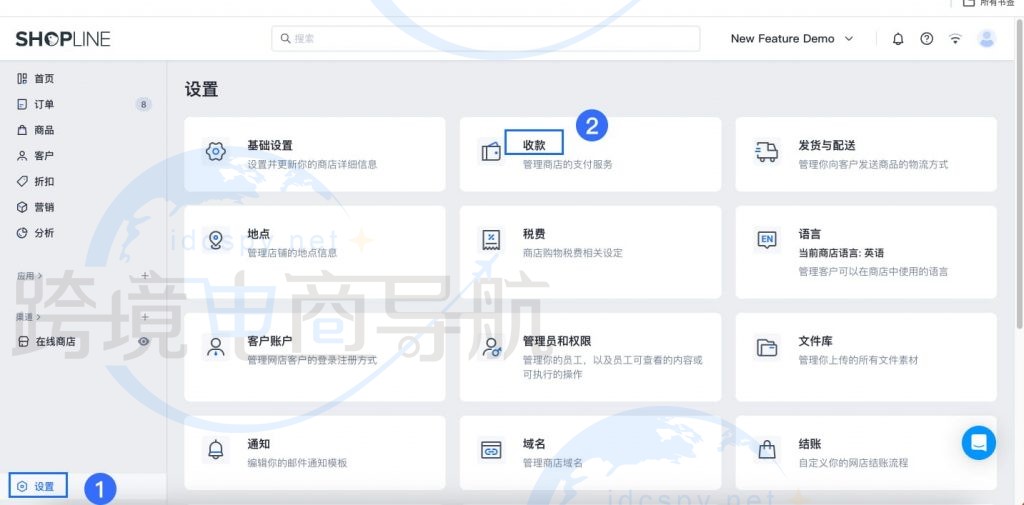Open the user avatar profile menu

pyautogui.click(x=986, y=39)
